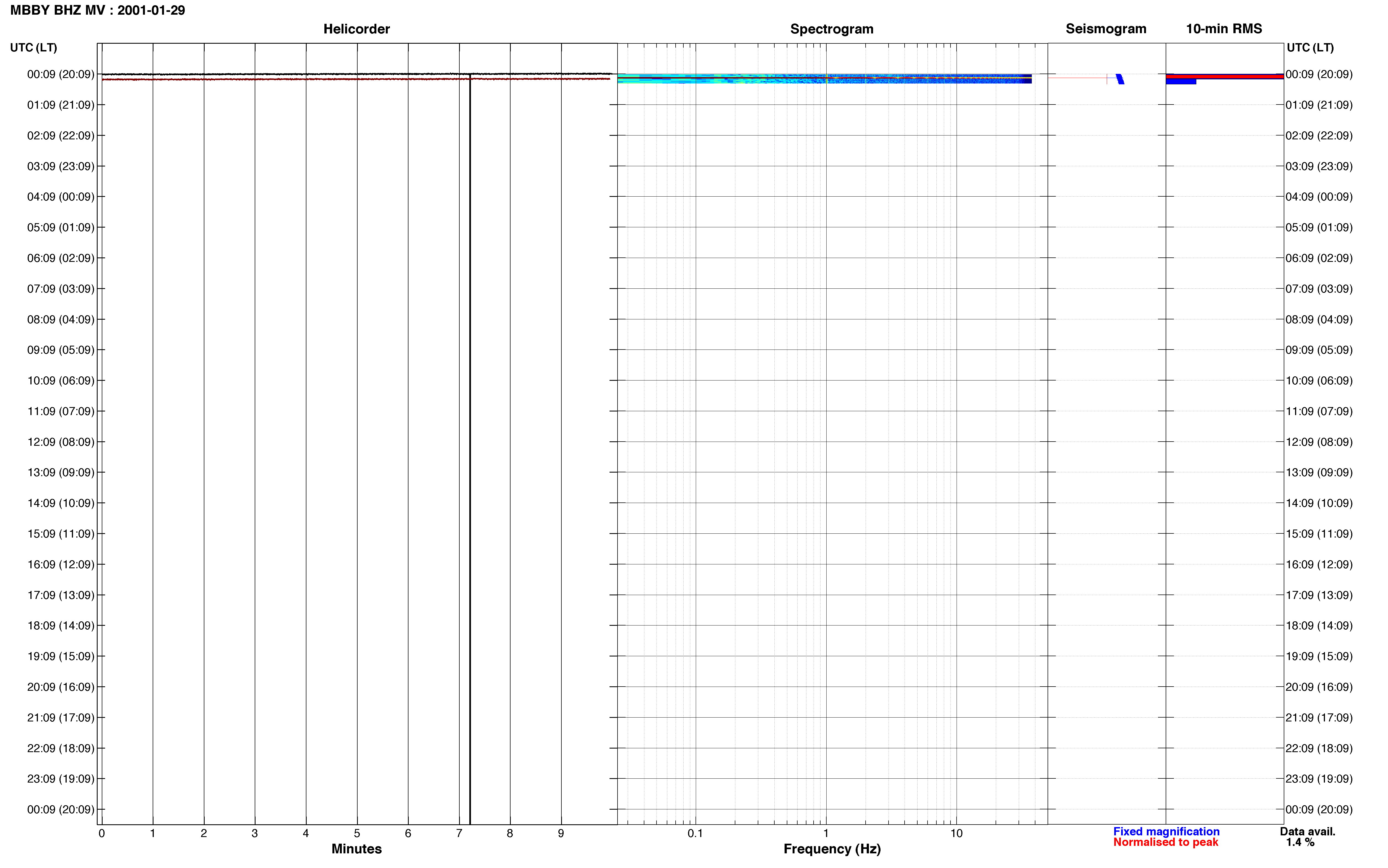This screenshot has width=1388, height=868.
Task: Click the minute tick label 5
Action: 357,833
